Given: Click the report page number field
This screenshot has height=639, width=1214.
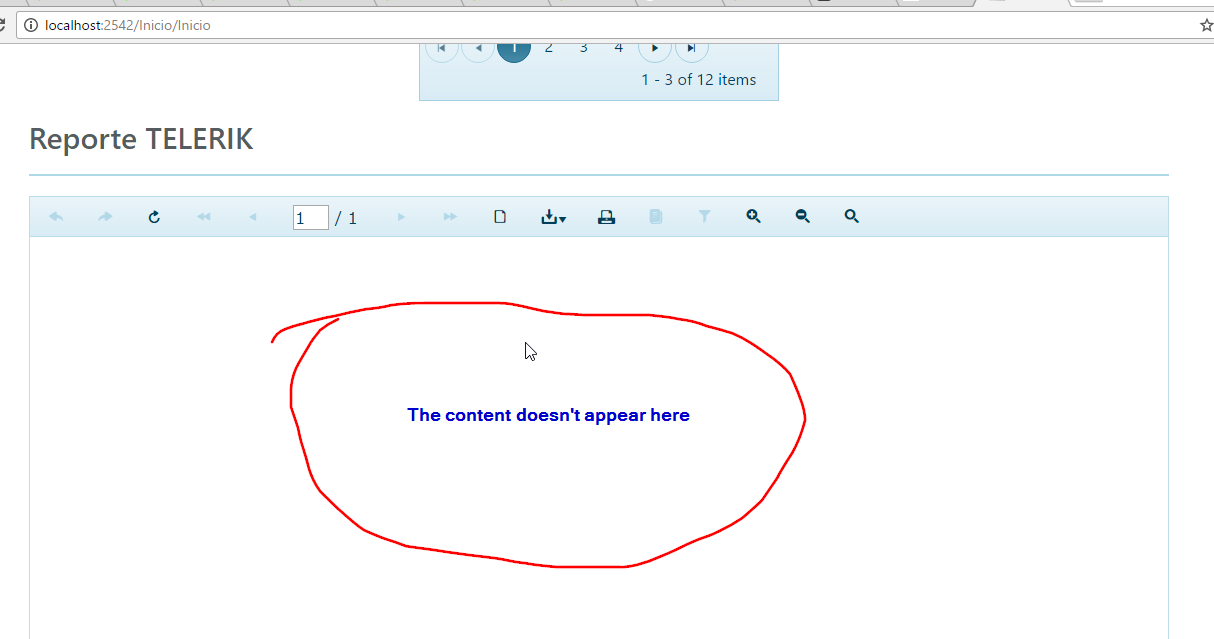Looking at the screenshot, I should [311, 218].
